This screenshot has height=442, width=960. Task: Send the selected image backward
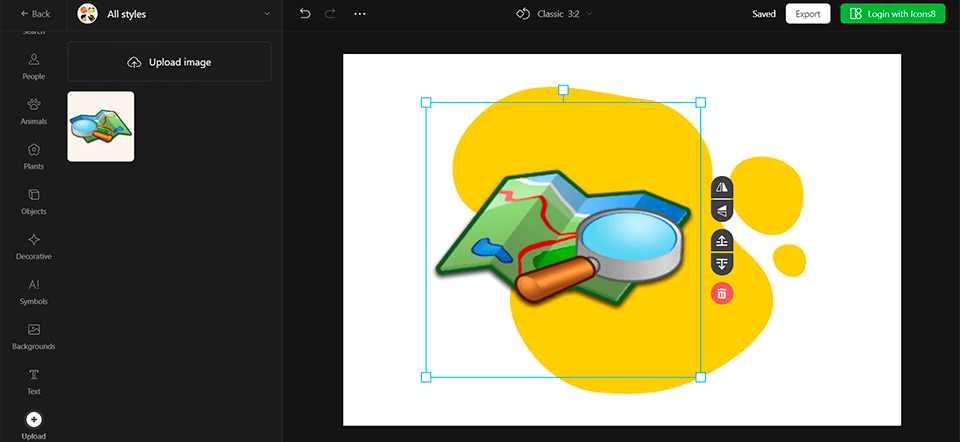(722, 263)
